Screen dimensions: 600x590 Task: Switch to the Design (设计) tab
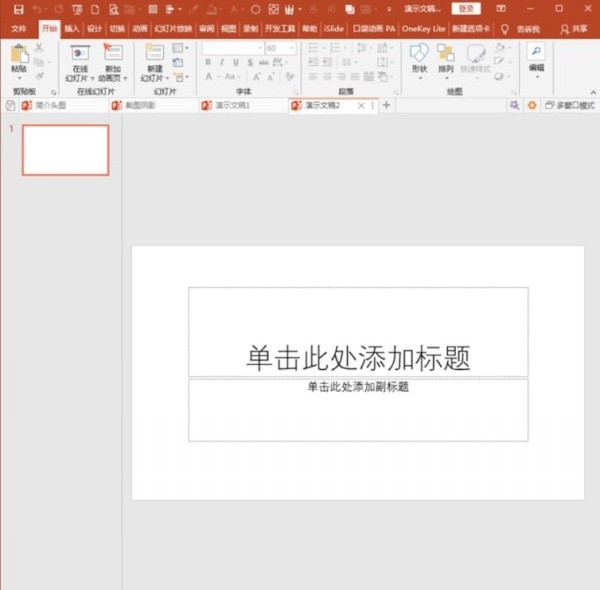point(94,29)
